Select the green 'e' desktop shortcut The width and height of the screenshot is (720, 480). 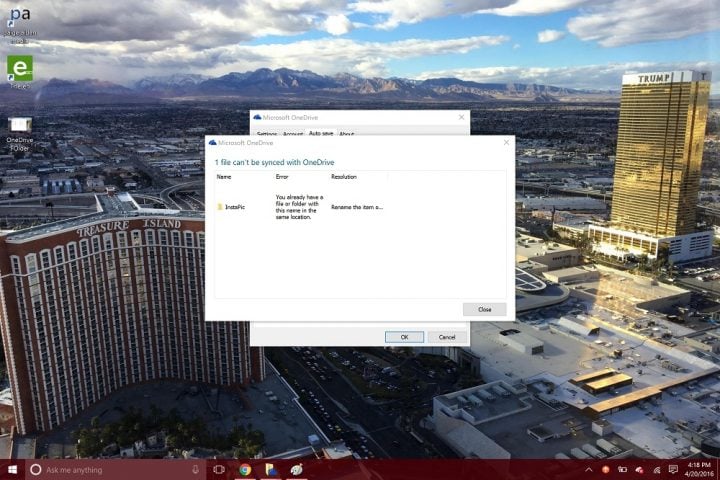tap(20, 72)
